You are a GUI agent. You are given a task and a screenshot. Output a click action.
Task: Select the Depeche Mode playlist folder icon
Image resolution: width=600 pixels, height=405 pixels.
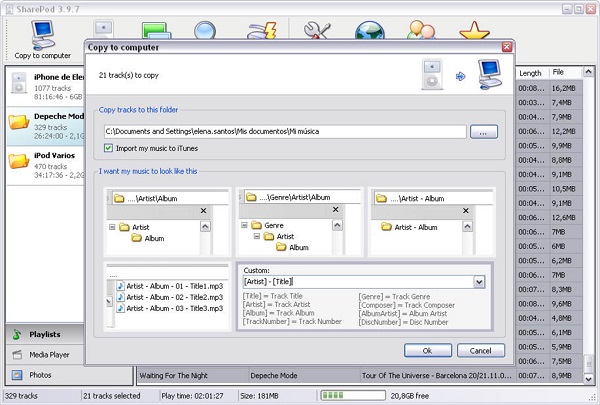19,122
